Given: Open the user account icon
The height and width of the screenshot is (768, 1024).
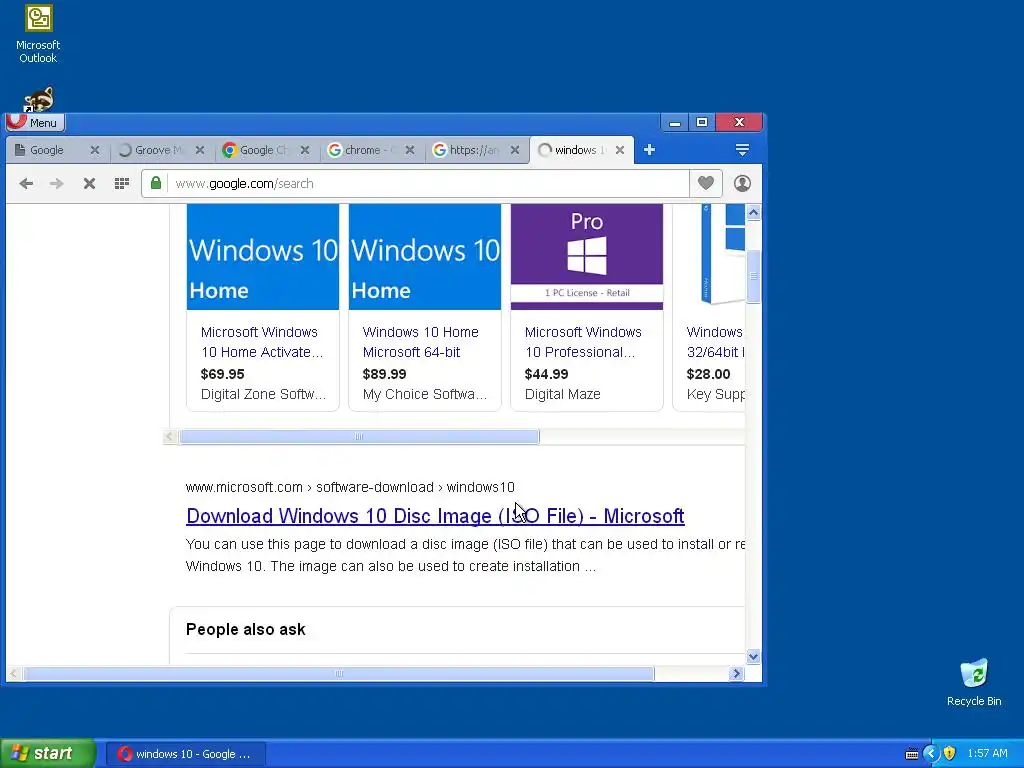Looking at the screenshot, I should [742, 184].
